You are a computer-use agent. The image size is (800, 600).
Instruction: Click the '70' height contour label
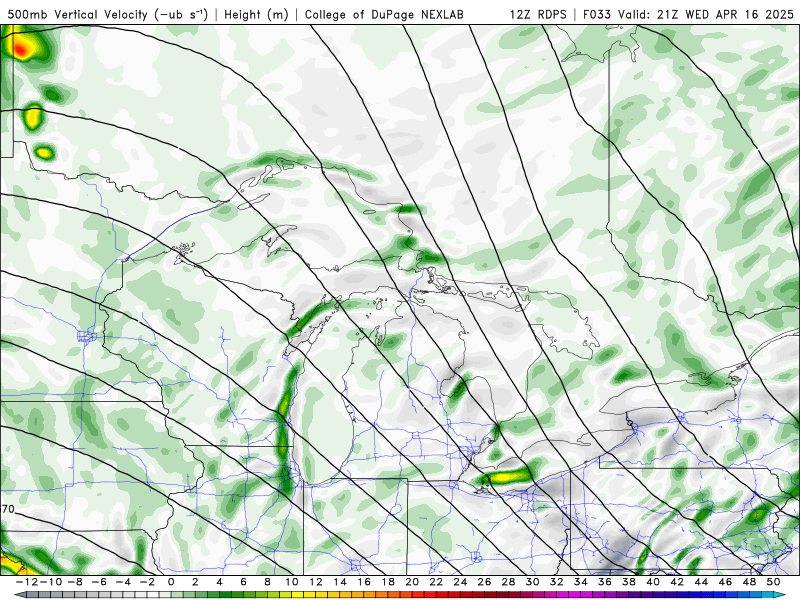8,509
